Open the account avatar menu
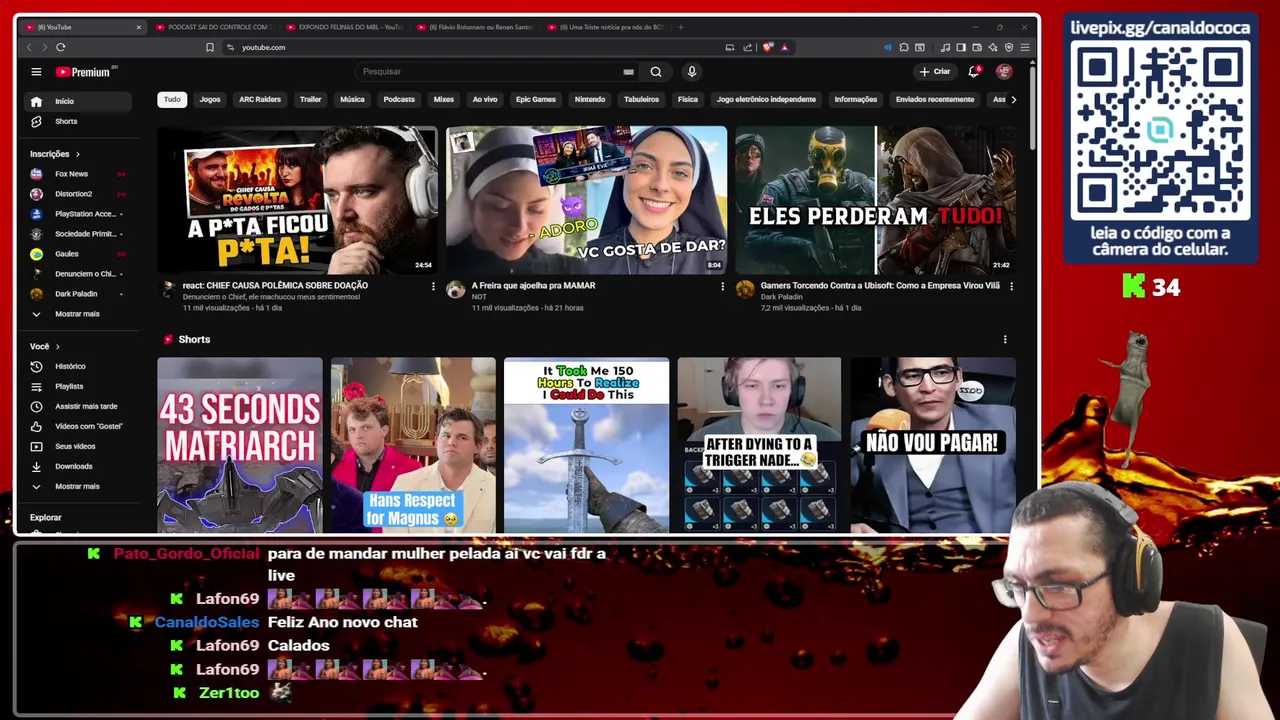The image size is (1280, 720). (x=1004, y=72)
